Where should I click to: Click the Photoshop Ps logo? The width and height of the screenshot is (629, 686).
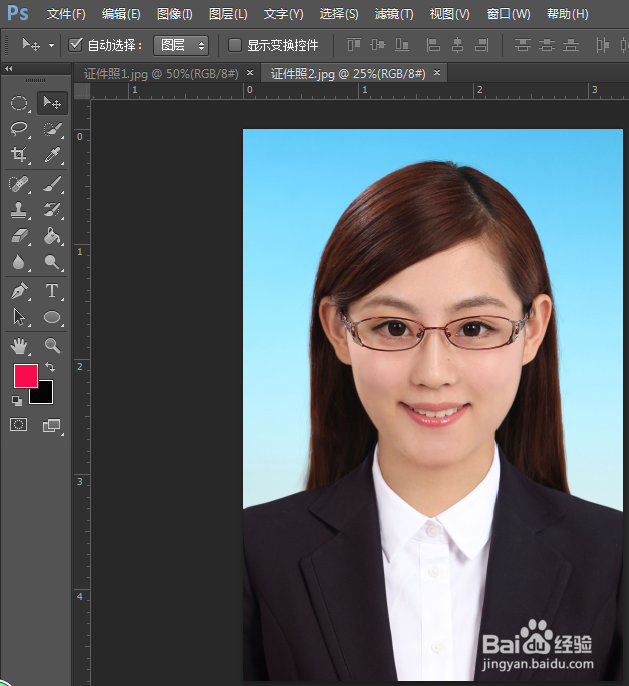pos(17,13)
